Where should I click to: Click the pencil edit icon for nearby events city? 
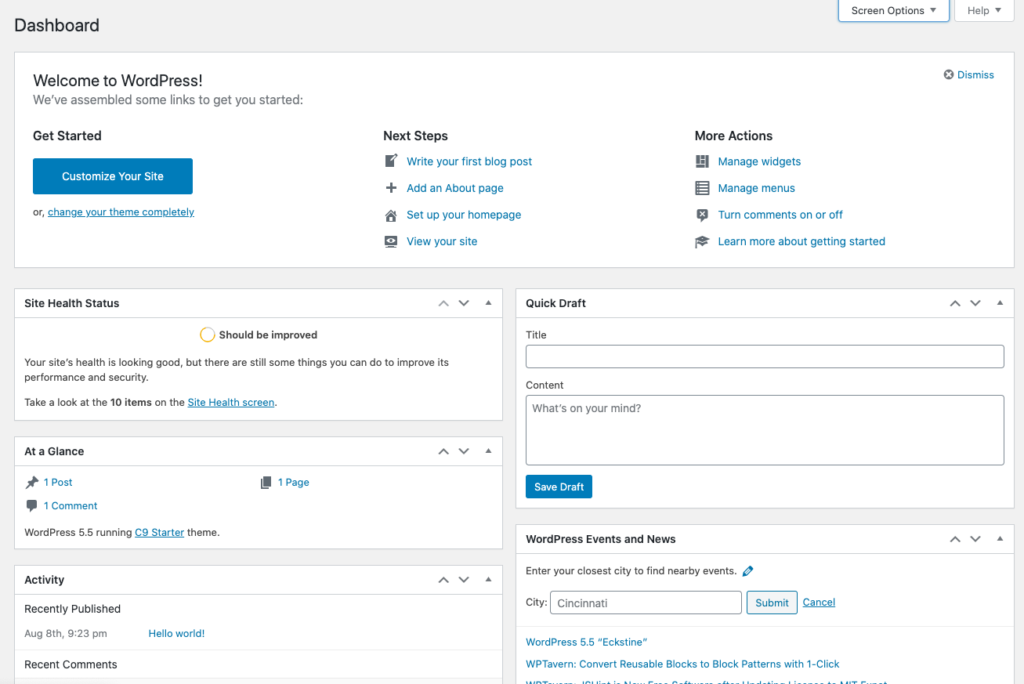point(748,571)
